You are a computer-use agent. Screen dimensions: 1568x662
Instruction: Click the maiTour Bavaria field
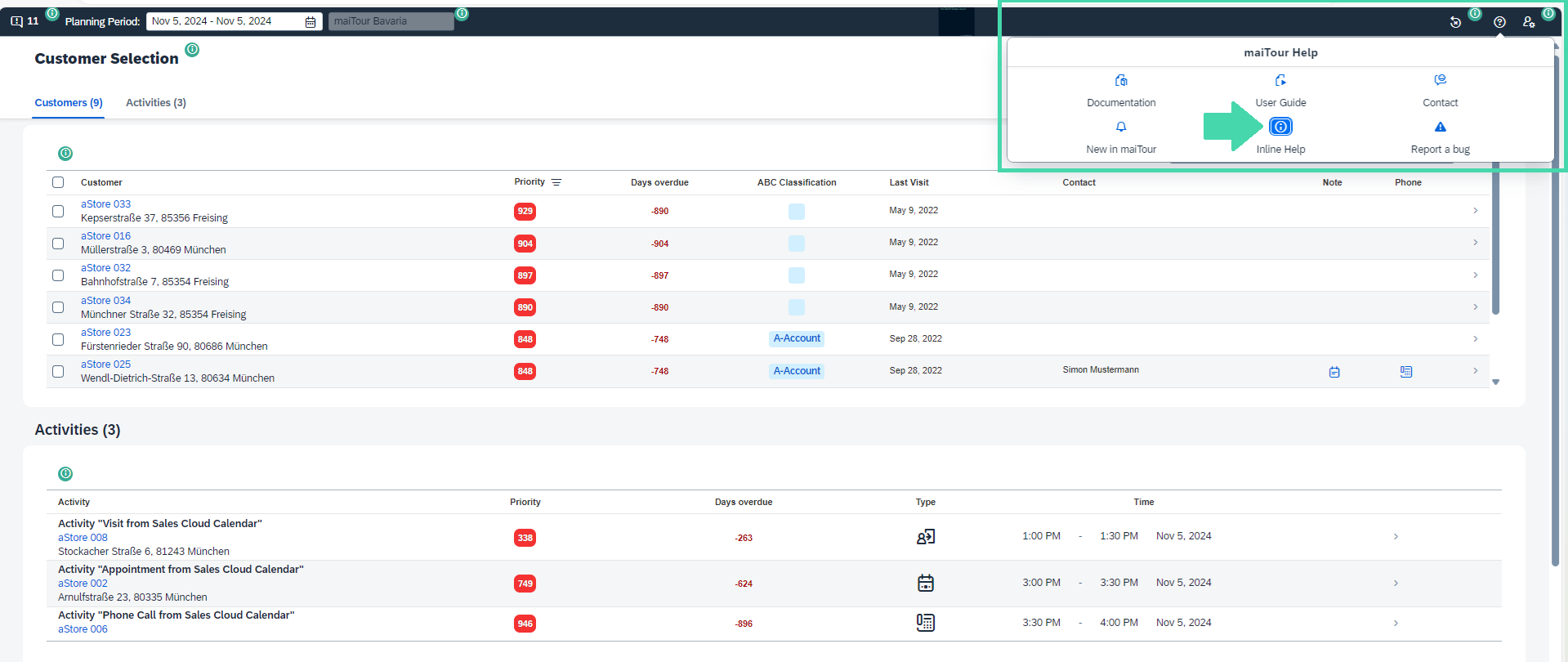[391, 21]
